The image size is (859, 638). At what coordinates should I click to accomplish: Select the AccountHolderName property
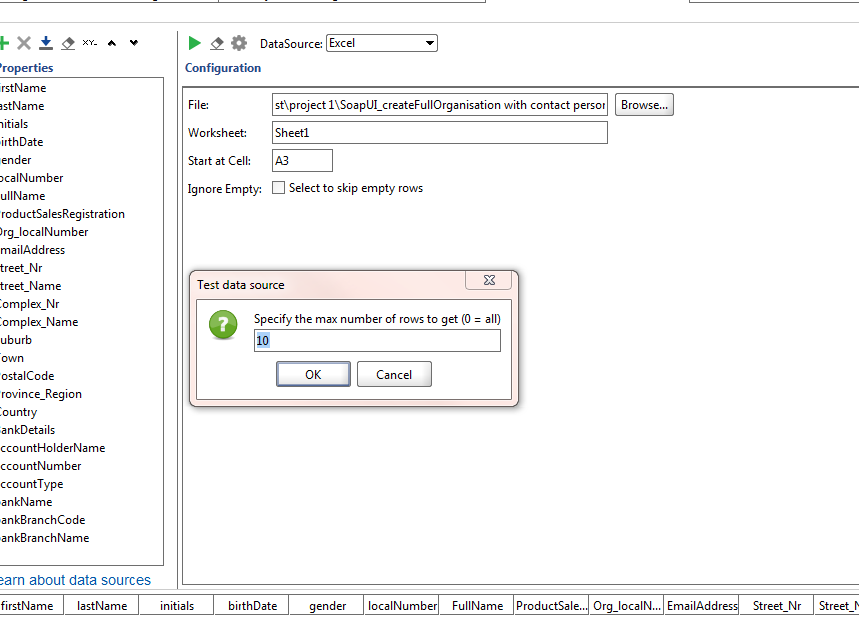pyautogui.click(x=81, y=448)
